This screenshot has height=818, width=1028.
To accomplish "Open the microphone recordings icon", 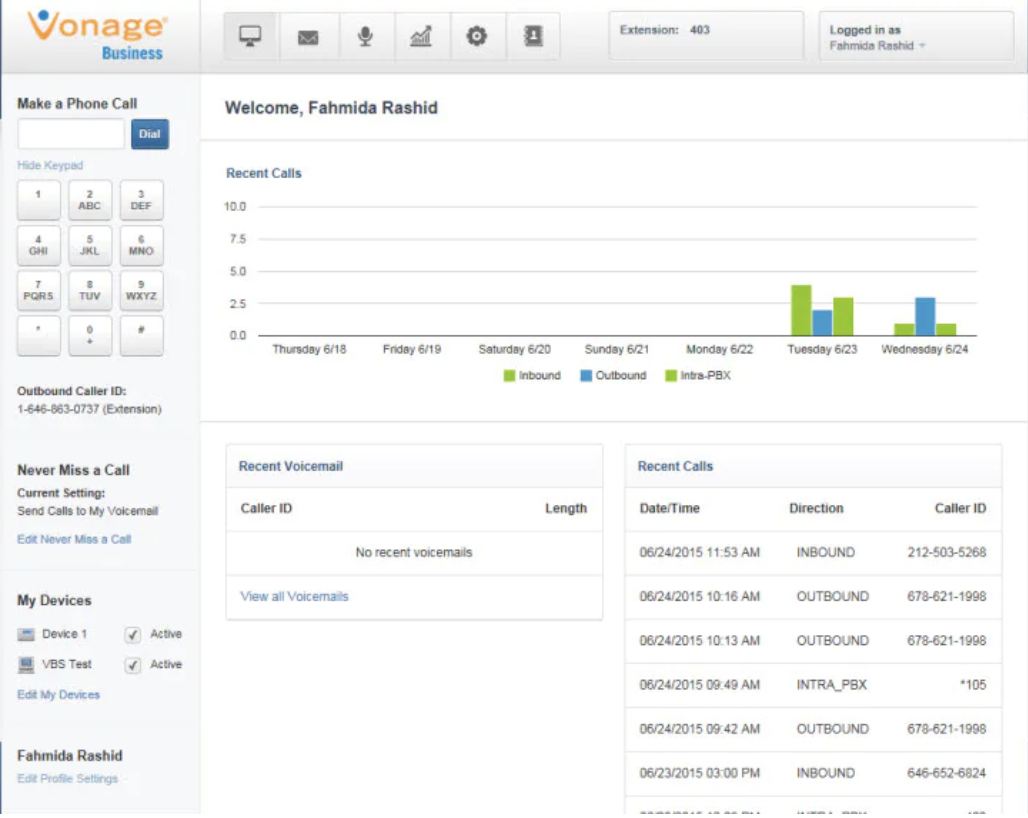I will (365, 36).
